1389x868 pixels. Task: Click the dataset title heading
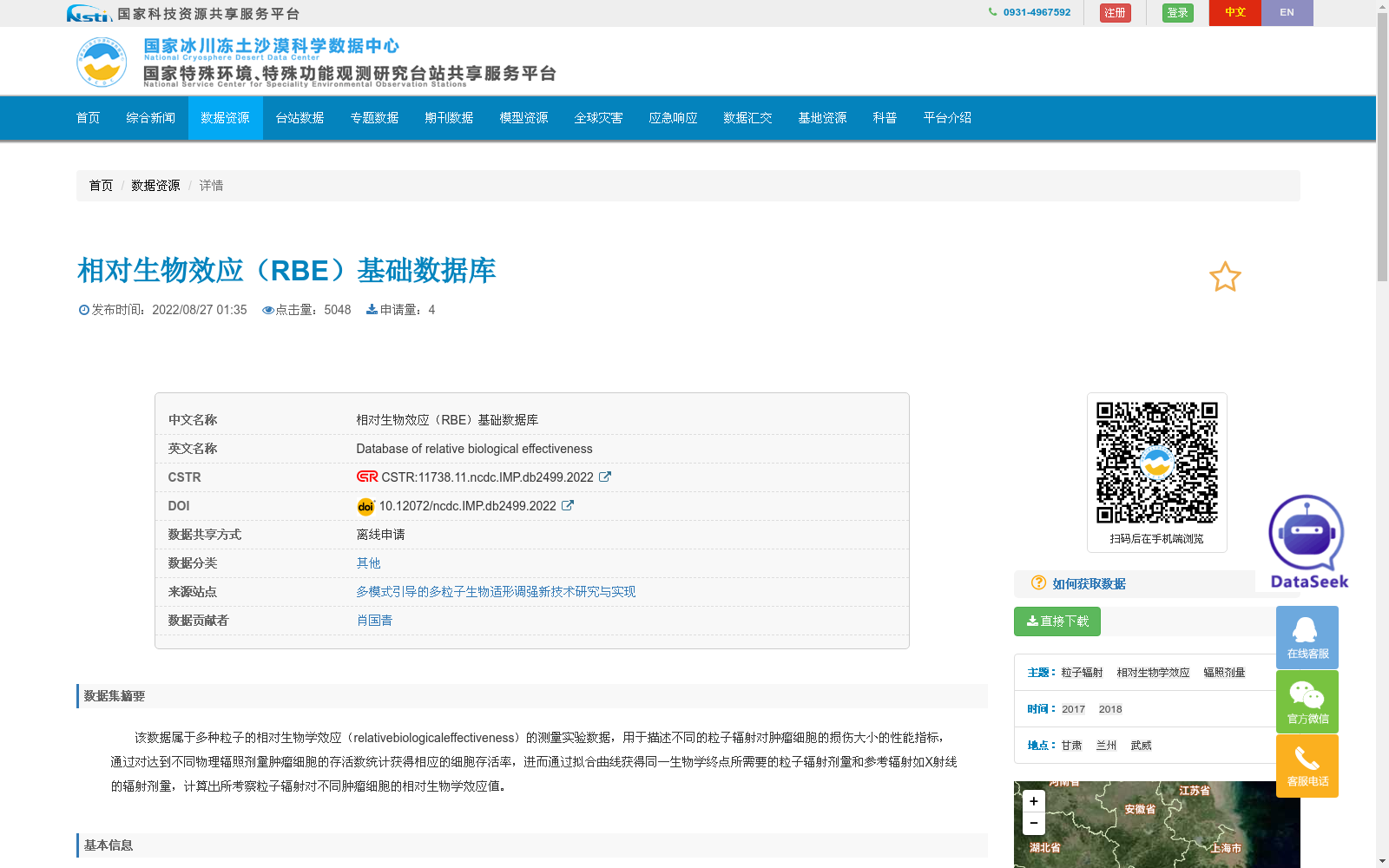coord(286,271)
